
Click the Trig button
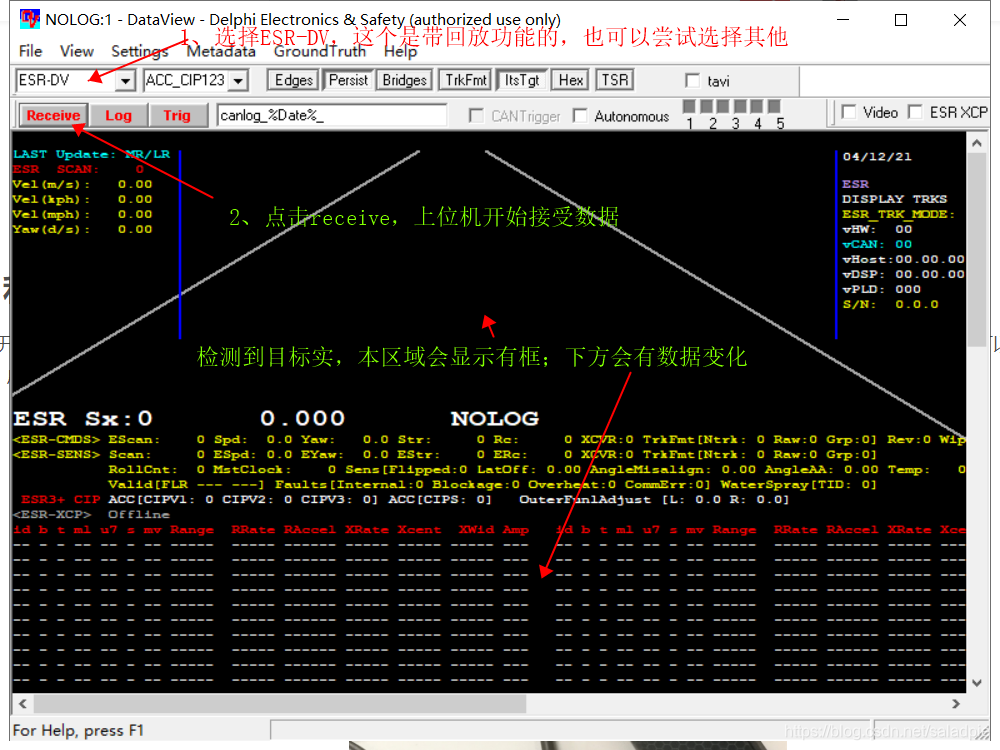click(x=177, y=115)
